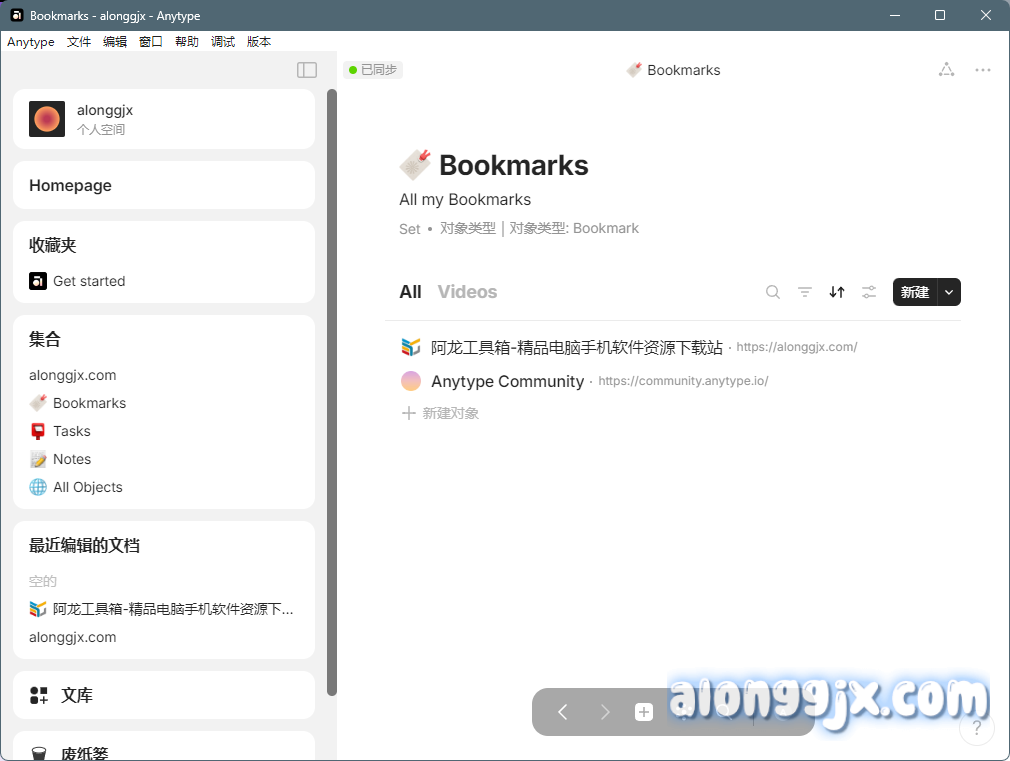Click the plus icon in bottom navigation bar
Screen dimensions: 1010x761
pyautogui.click(x=644, y=712)
